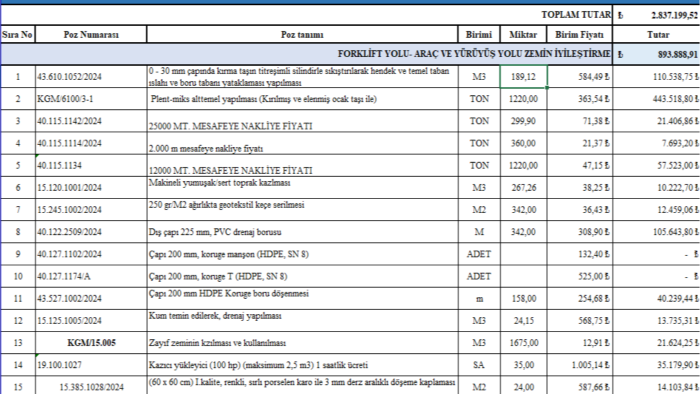Screen dimensions: 700x394
Task: Select the Kum temin edilerek drenaj description
Action: (302, 321)
